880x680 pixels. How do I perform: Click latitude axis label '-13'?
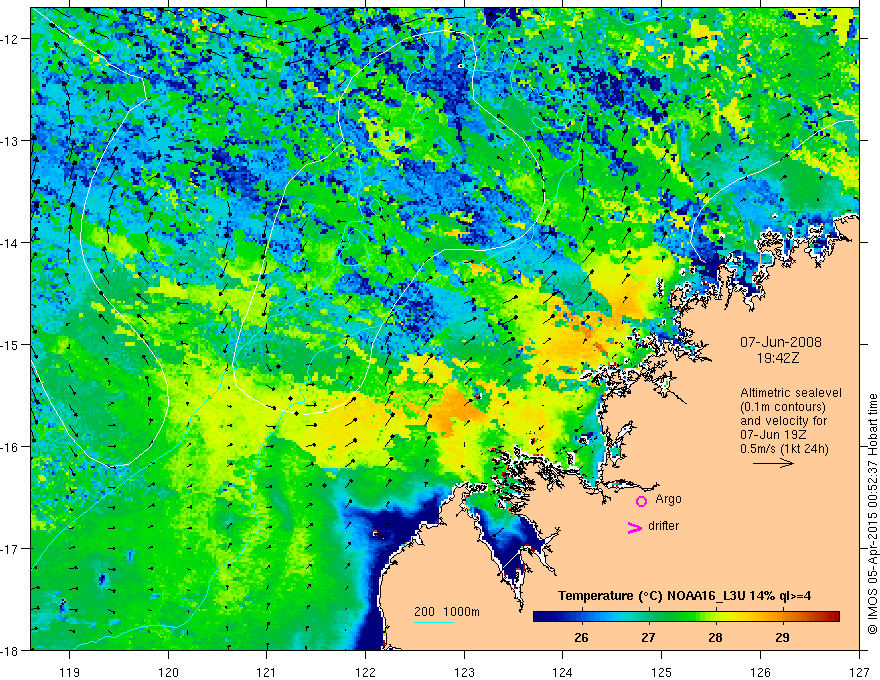point(10,141)
